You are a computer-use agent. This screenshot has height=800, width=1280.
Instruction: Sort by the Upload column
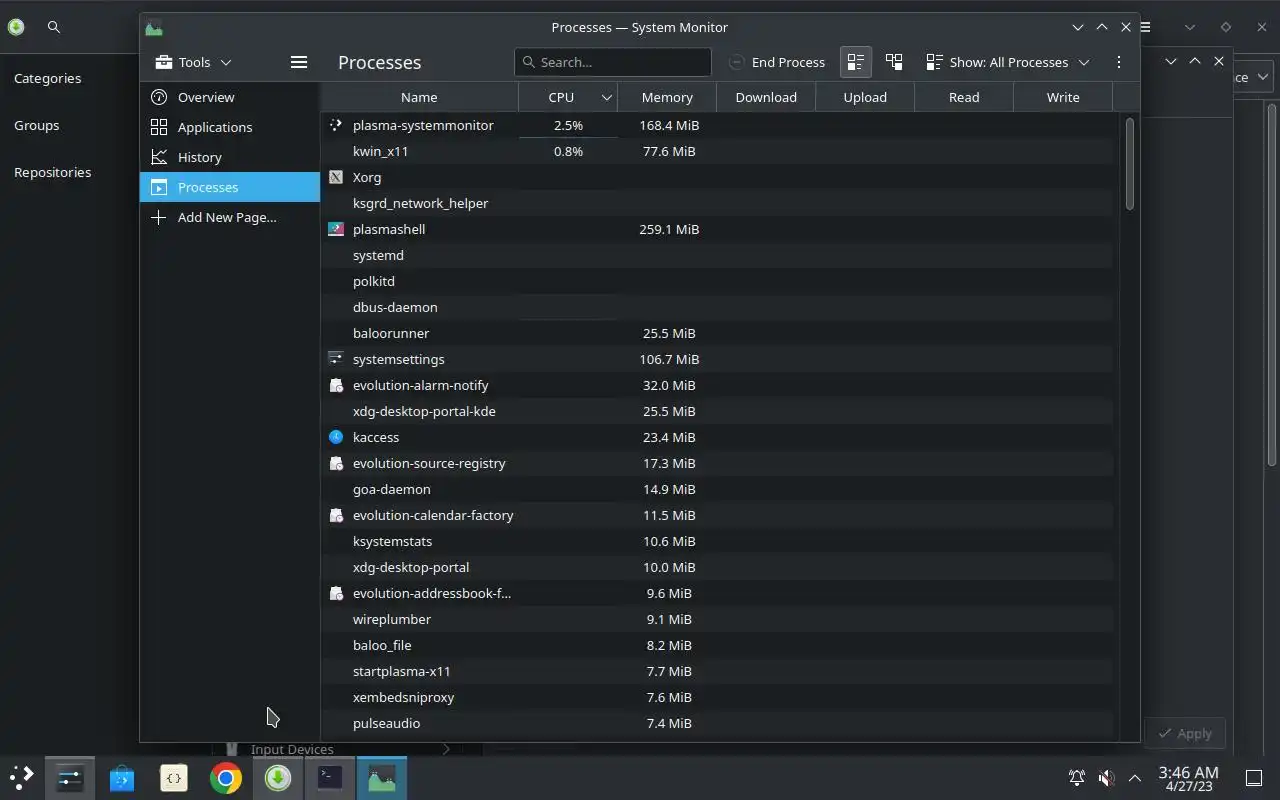(865, 97)
